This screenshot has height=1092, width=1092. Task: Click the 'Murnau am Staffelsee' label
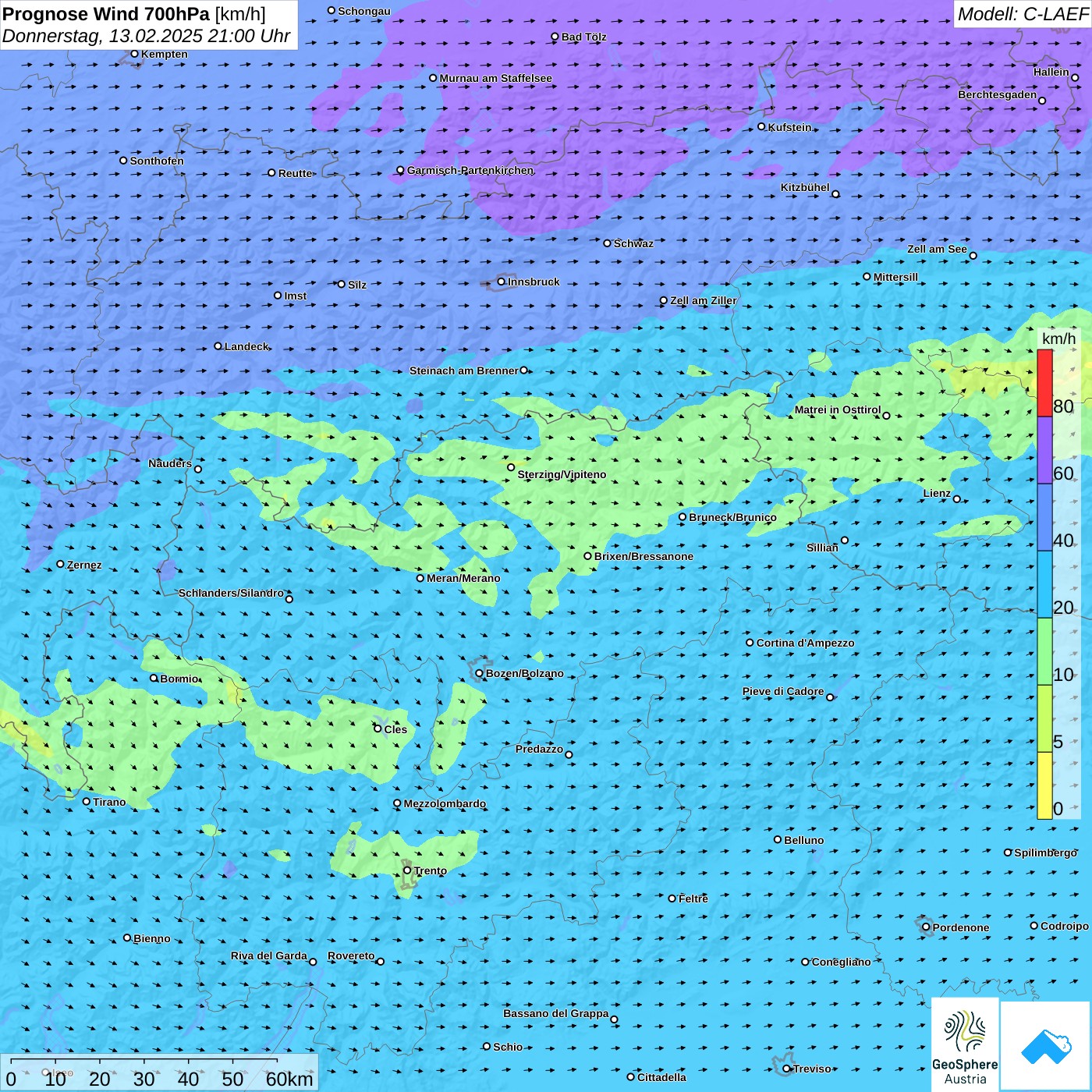pos(495,78)
